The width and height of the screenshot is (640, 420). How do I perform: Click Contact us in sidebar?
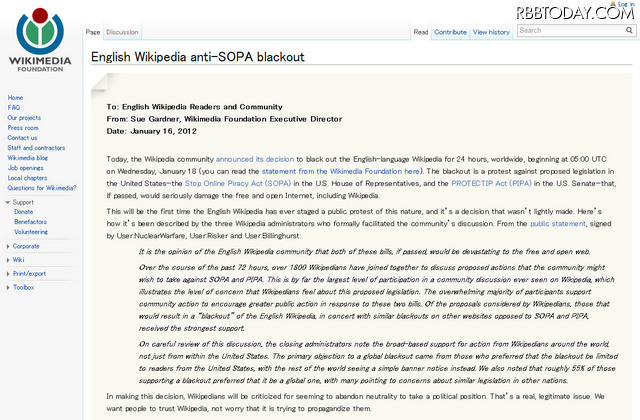(x=22, y=138)
